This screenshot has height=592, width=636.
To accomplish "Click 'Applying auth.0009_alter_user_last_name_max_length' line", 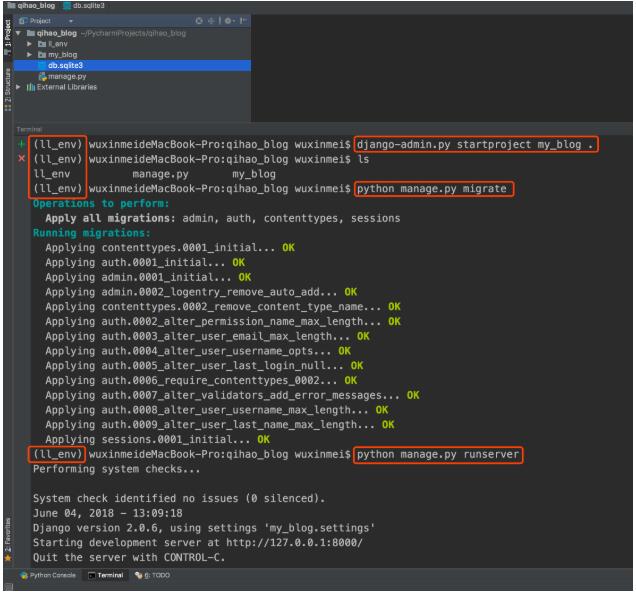I will [x=220, y=425].
